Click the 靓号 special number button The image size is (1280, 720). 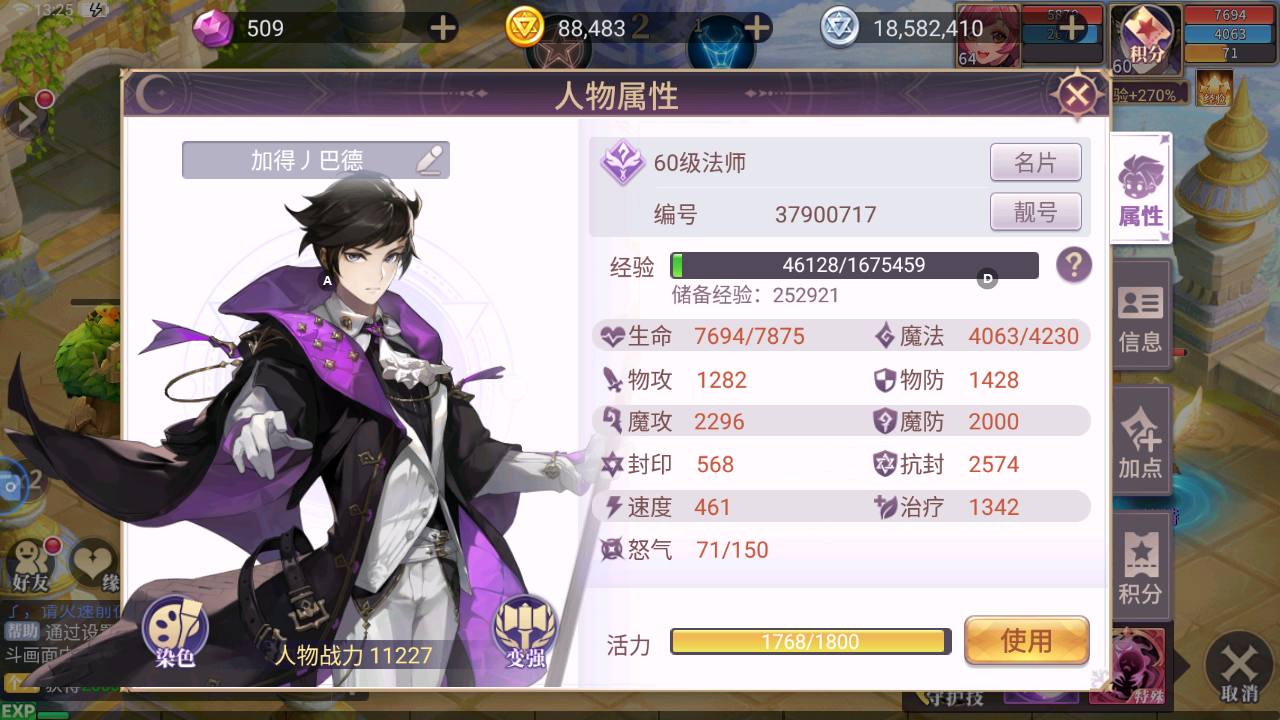click(x=1036, y=212)
